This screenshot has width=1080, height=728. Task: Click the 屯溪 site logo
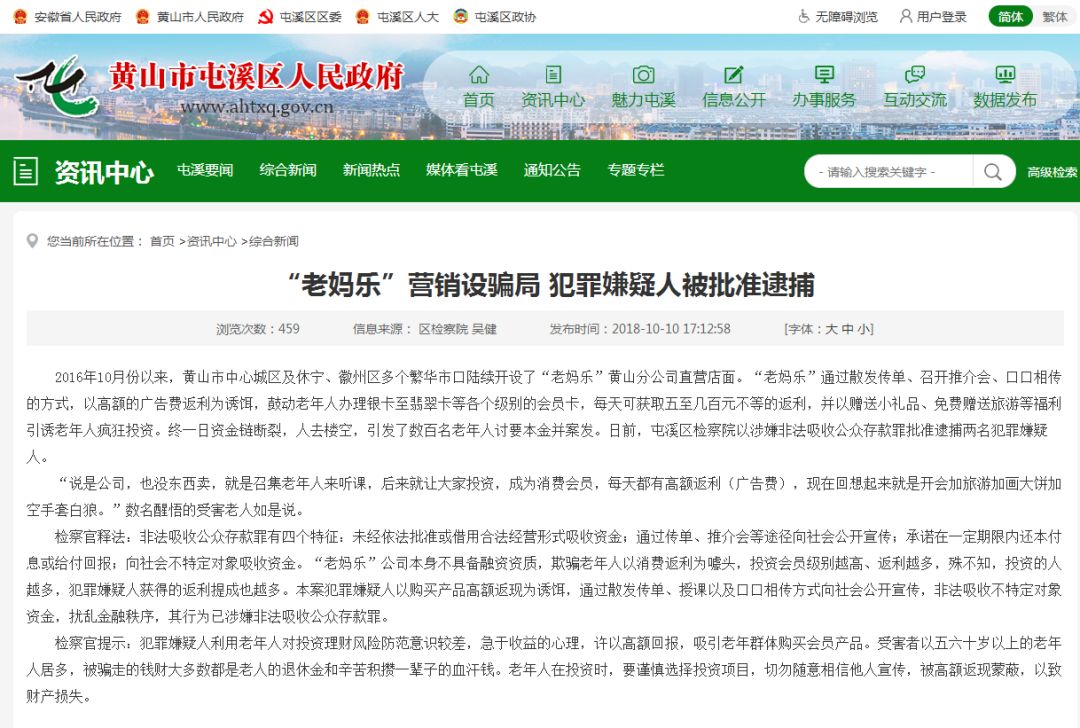[x=58, y=86]
